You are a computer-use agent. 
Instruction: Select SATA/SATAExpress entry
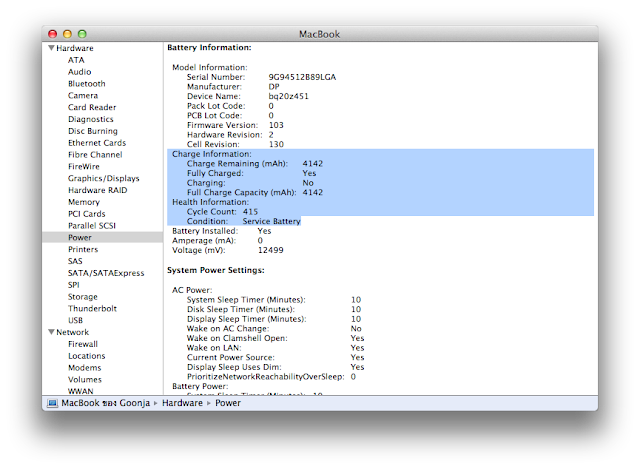click(x=106, y=273)
